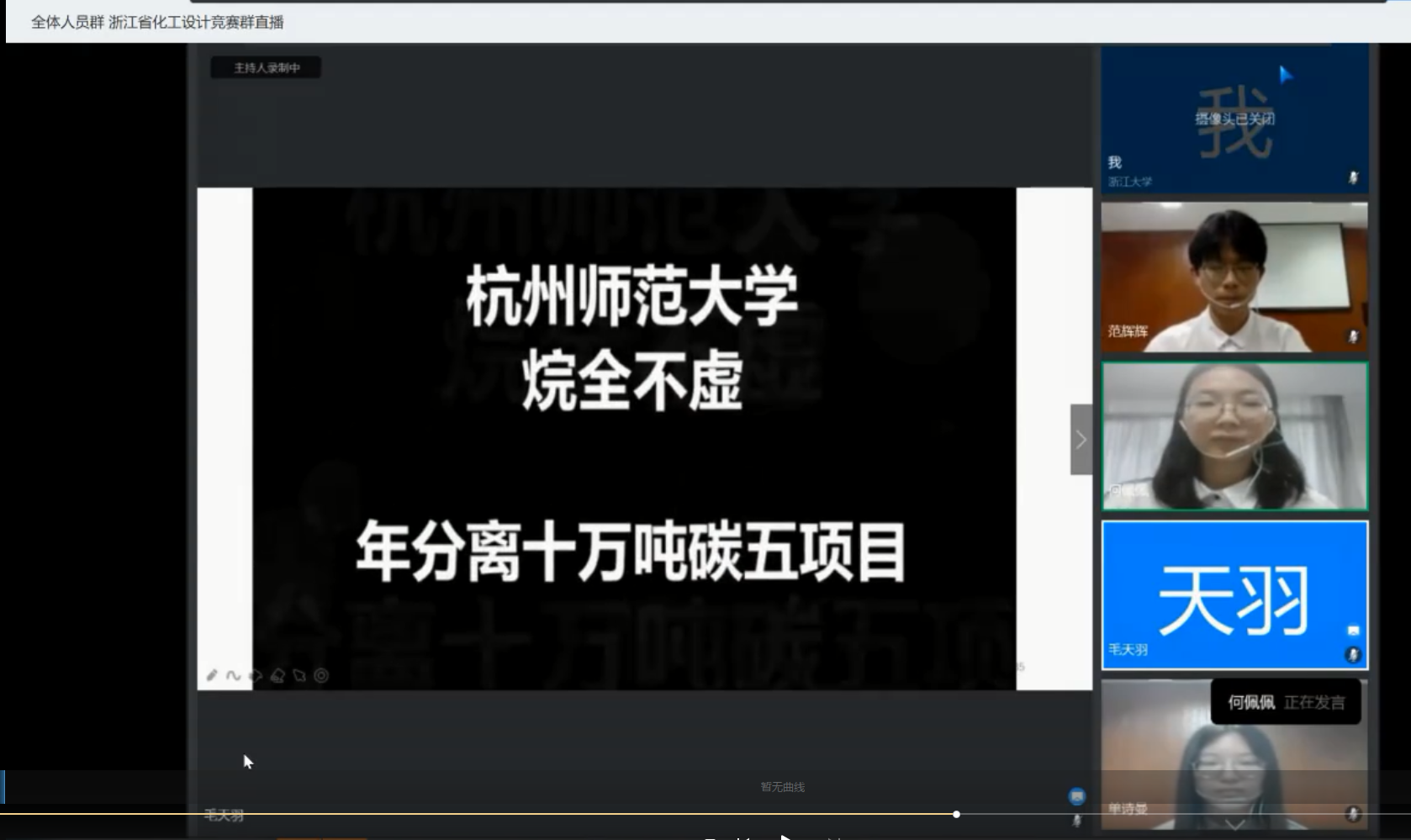Expand the side panel with the right chevron
The width and height of the screenshot is (1411, 840).
point(1081,439)
